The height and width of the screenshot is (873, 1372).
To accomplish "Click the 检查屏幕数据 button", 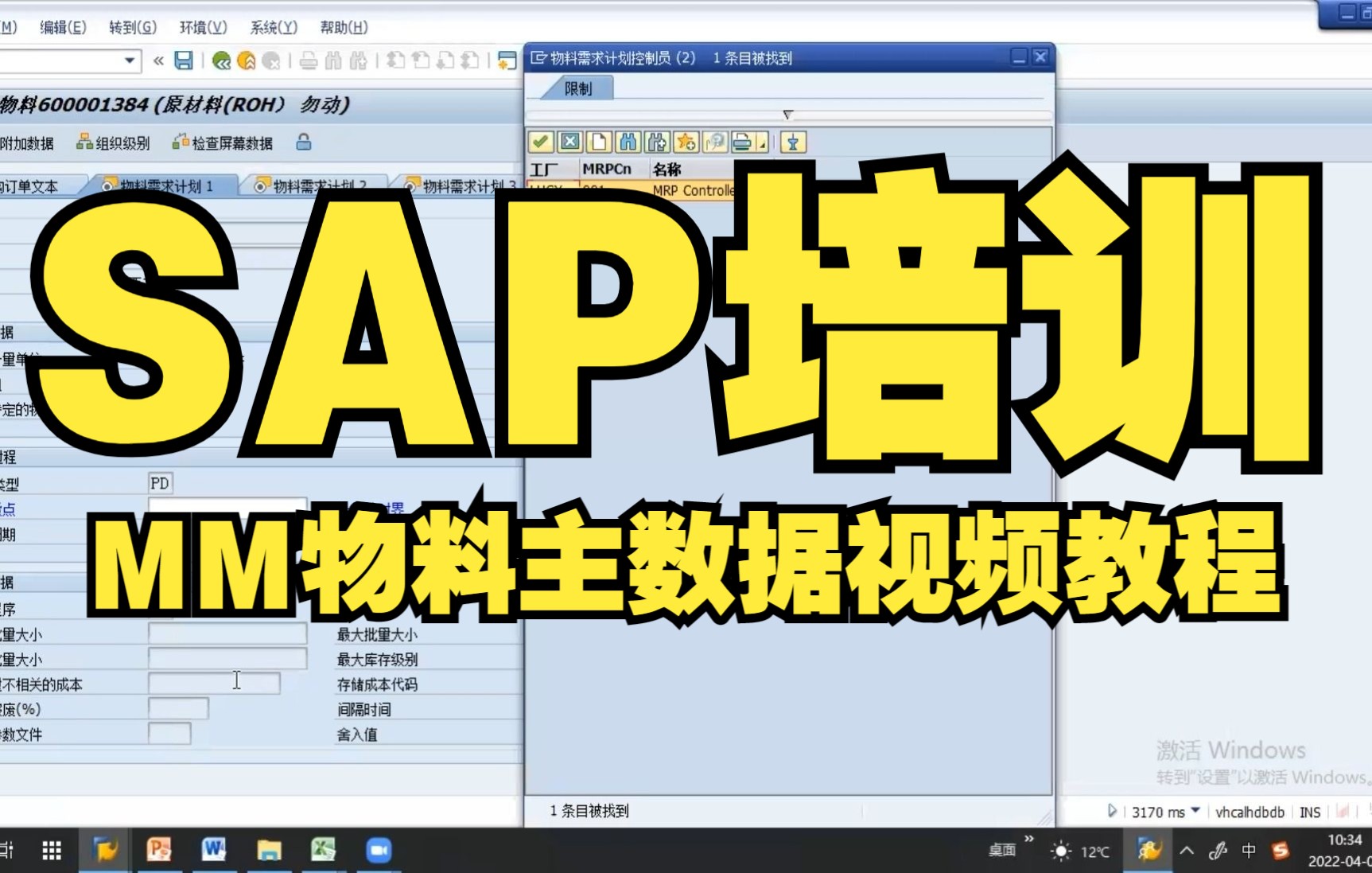I will tap(223, 143).
